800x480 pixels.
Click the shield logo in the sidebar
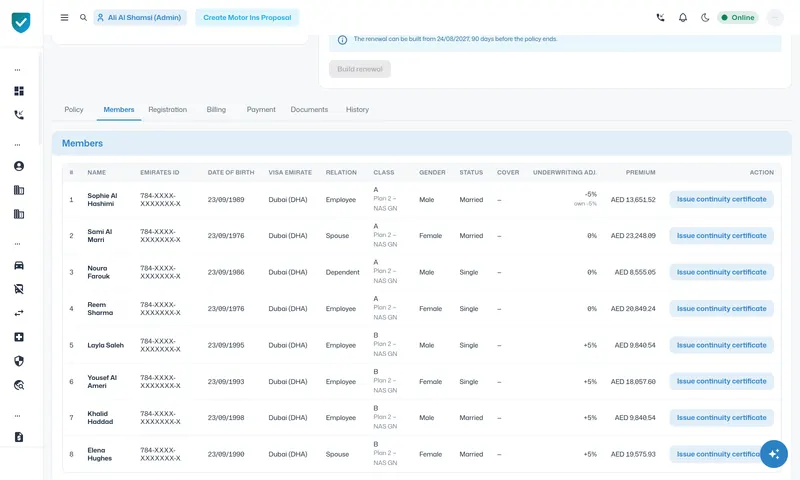click(21, 22)
